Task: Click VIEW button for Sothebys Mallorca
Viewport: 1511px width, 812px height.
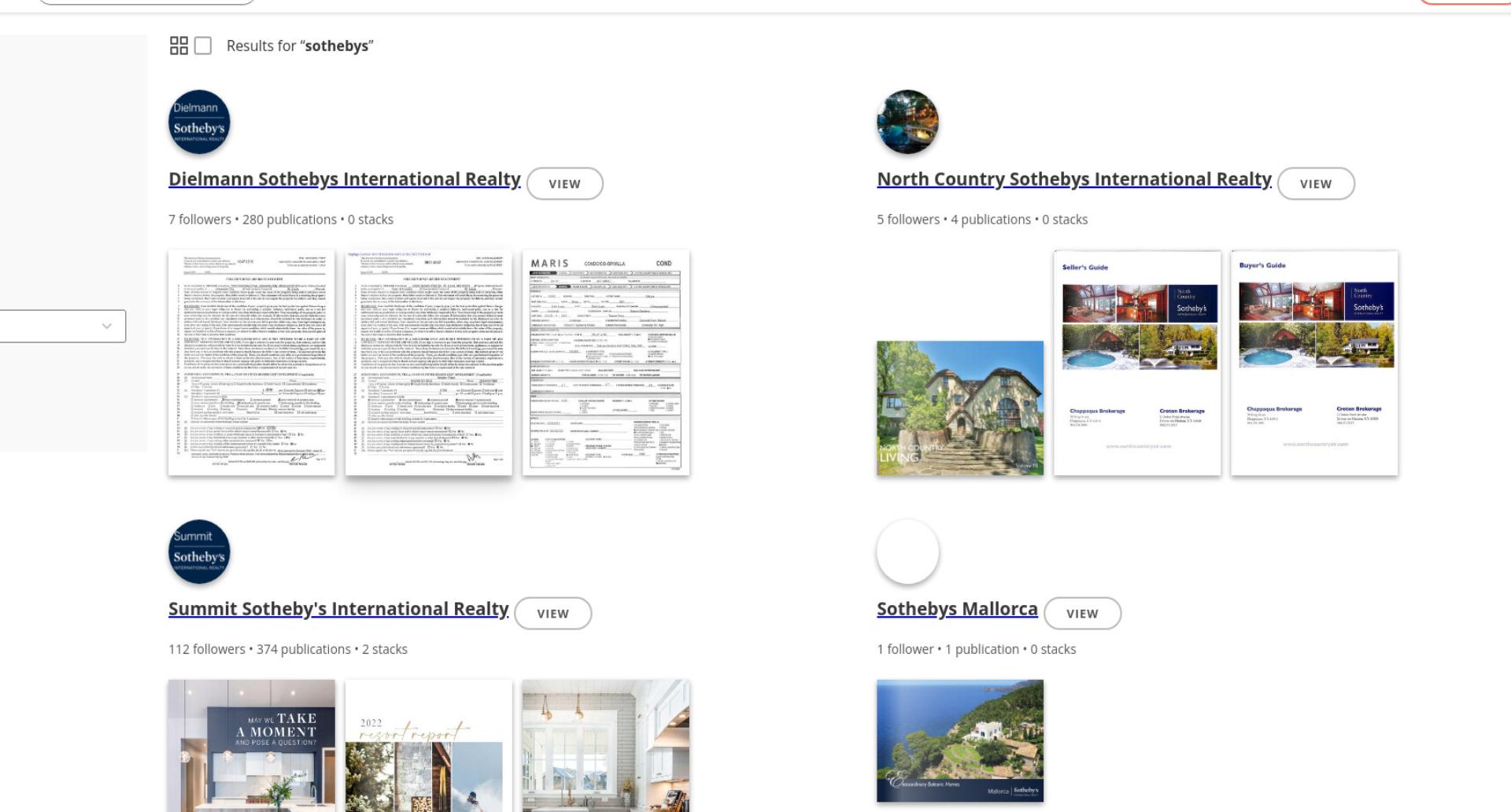Action: (x=1082, y=613)
